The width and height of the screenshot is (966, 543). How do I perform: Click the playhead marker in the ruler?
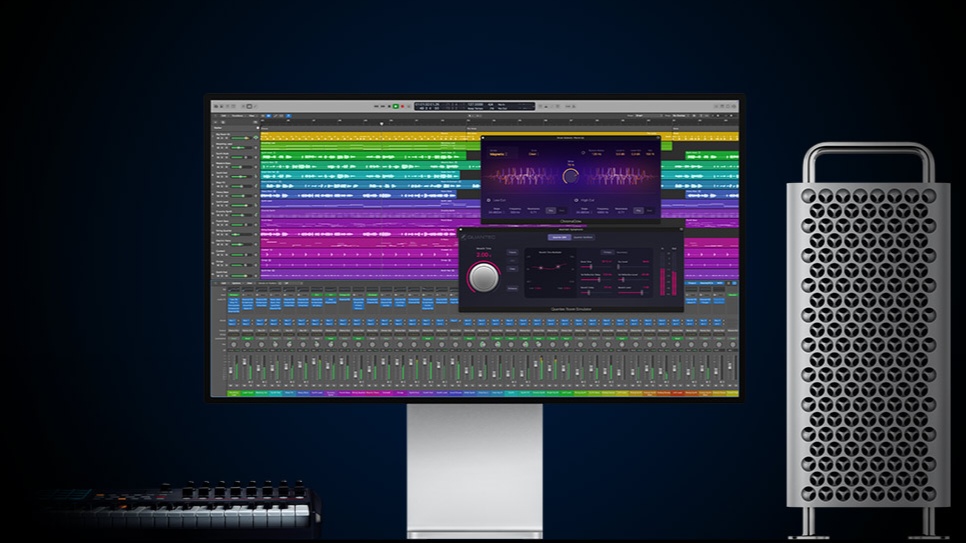tap(380, 123)
